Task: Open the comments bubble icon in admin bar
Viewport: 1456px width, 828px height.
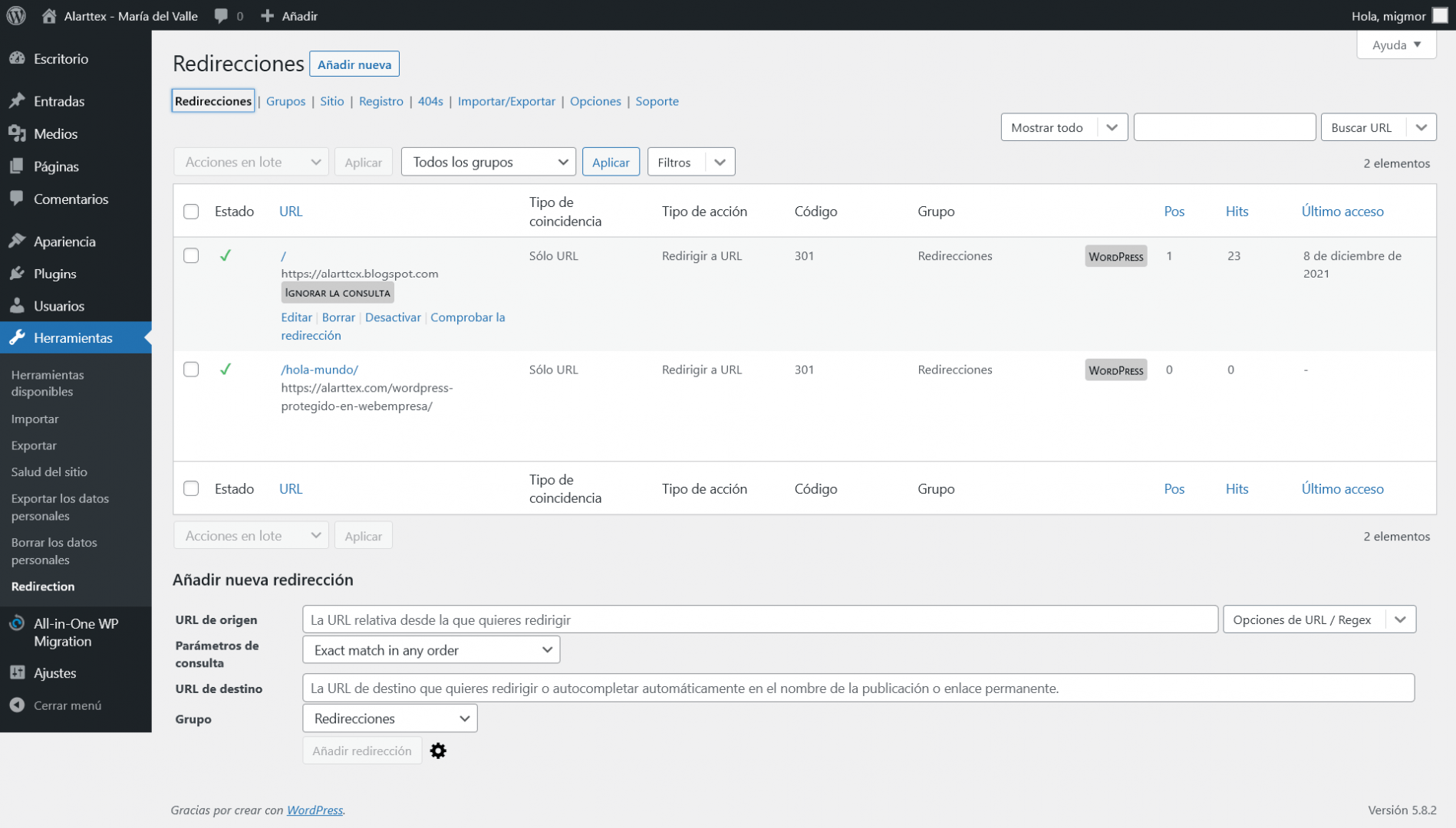Action: coord(221,15)
